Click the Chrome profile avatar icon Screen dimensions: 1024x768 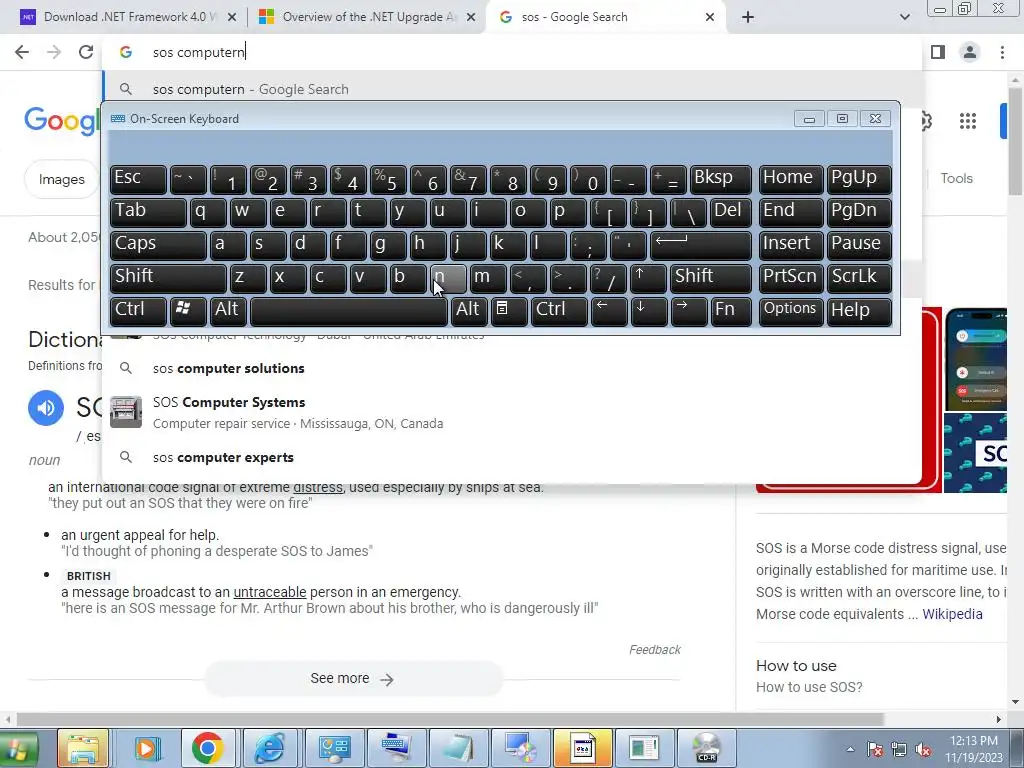[x=970, y=52]
